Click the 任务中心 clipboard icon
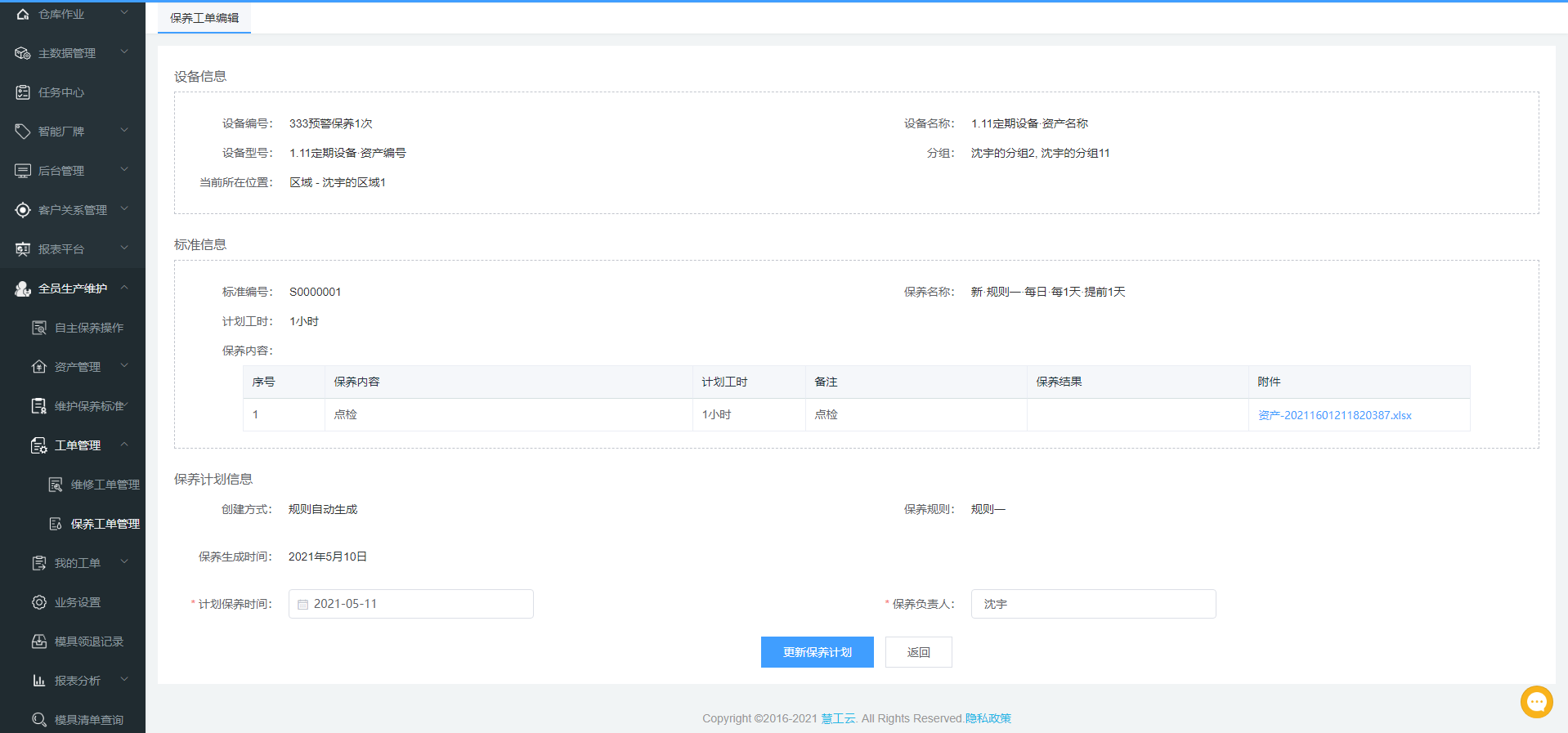Image resolution: width=1568 pixels, height=733 pixels. pos(23,92)
